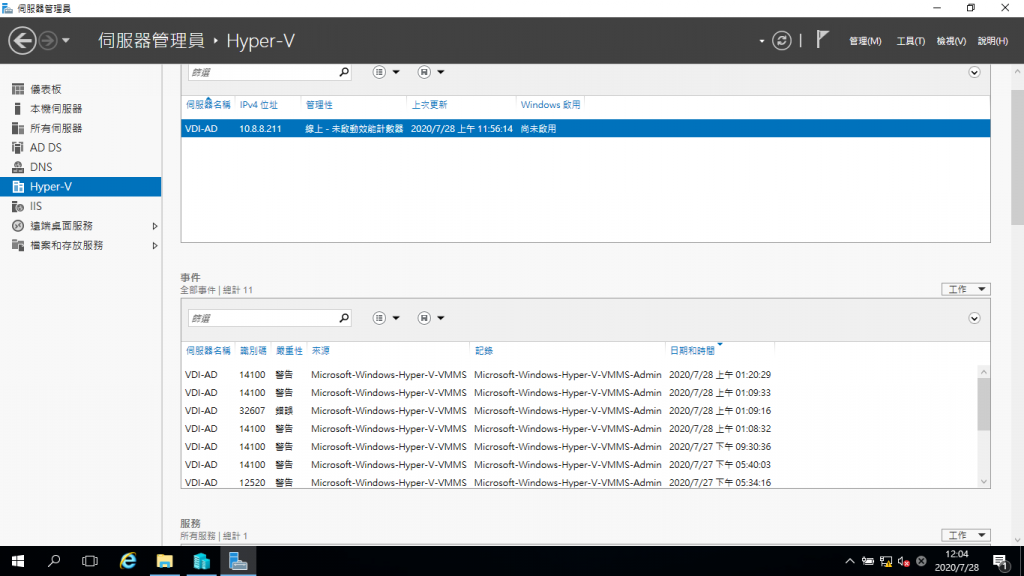Sort servers by IPv4 位址 column

click(x=259, y=104)
